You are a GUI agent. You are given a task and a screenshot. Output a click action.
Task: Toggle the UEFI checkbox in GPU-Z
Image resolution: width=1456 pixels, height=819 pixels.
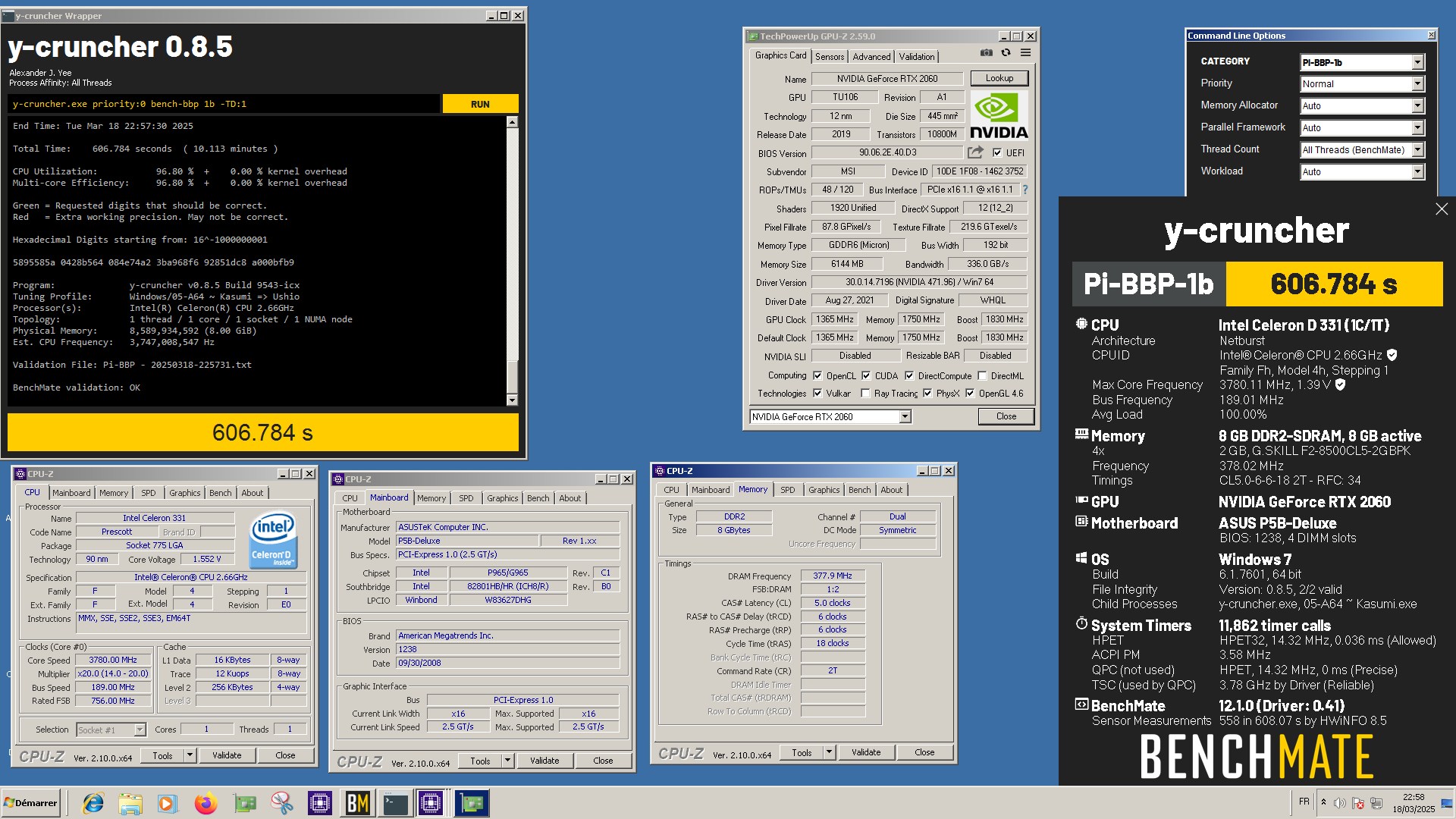click(997, 152)
